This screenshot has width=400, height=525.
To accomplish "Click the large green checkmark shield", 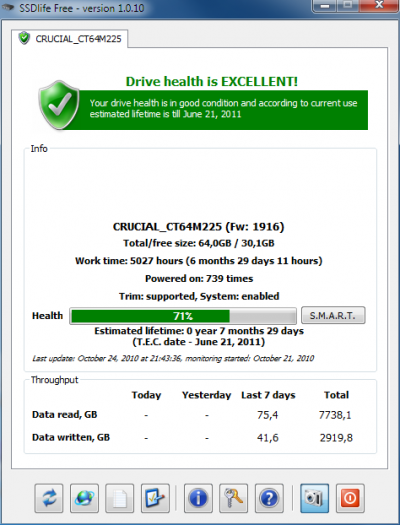I will pyautogui.click(x=59, y=105).
